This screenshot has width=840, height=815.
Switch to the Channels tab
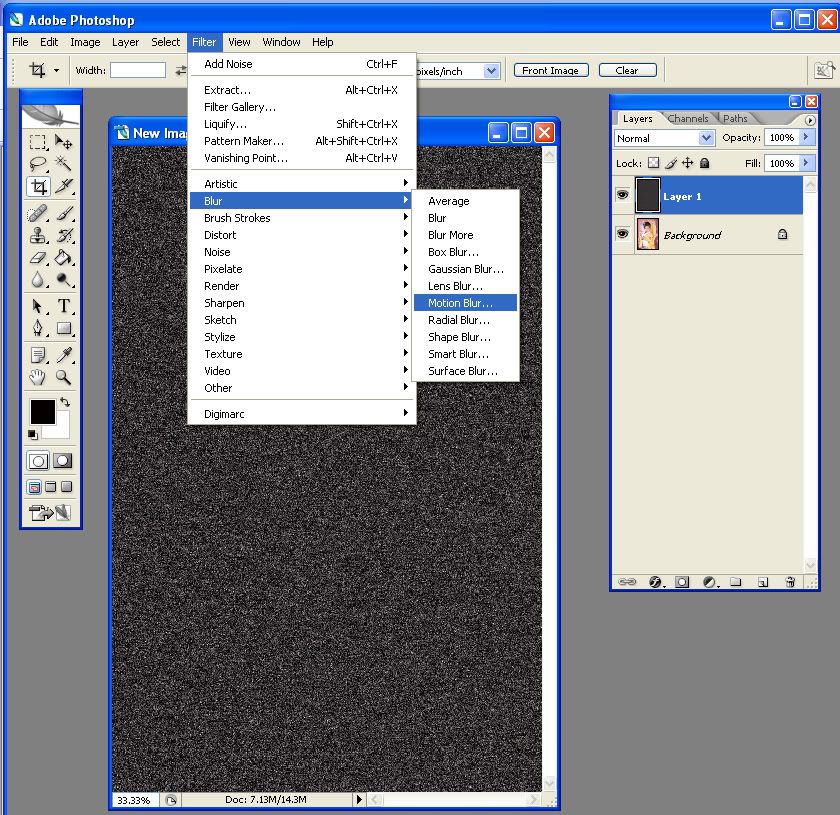tap(688, 118)
